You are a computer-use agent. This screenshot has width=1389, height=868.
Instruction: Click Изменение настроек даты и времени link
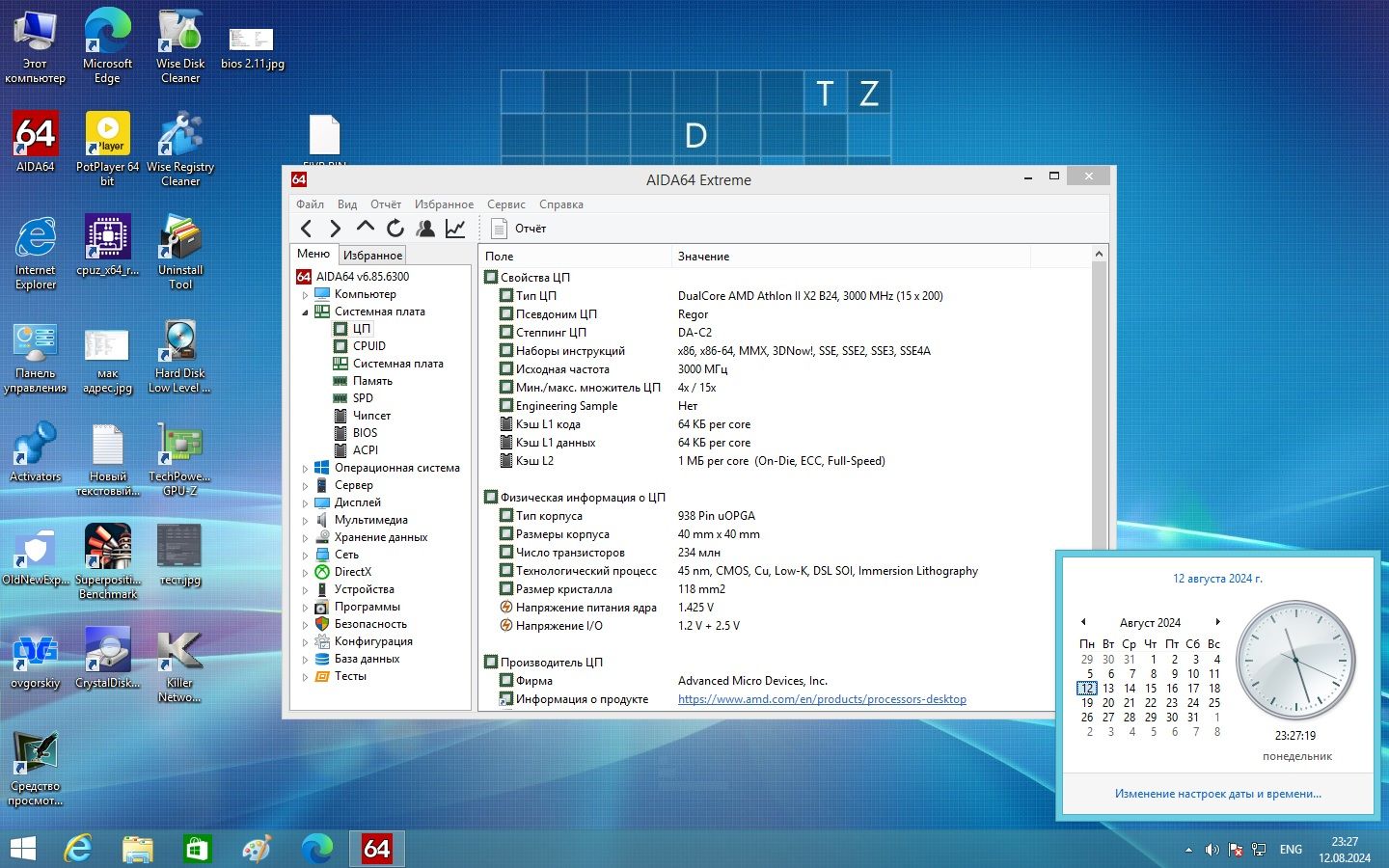pyautogui.click(x=1218, y=794)
